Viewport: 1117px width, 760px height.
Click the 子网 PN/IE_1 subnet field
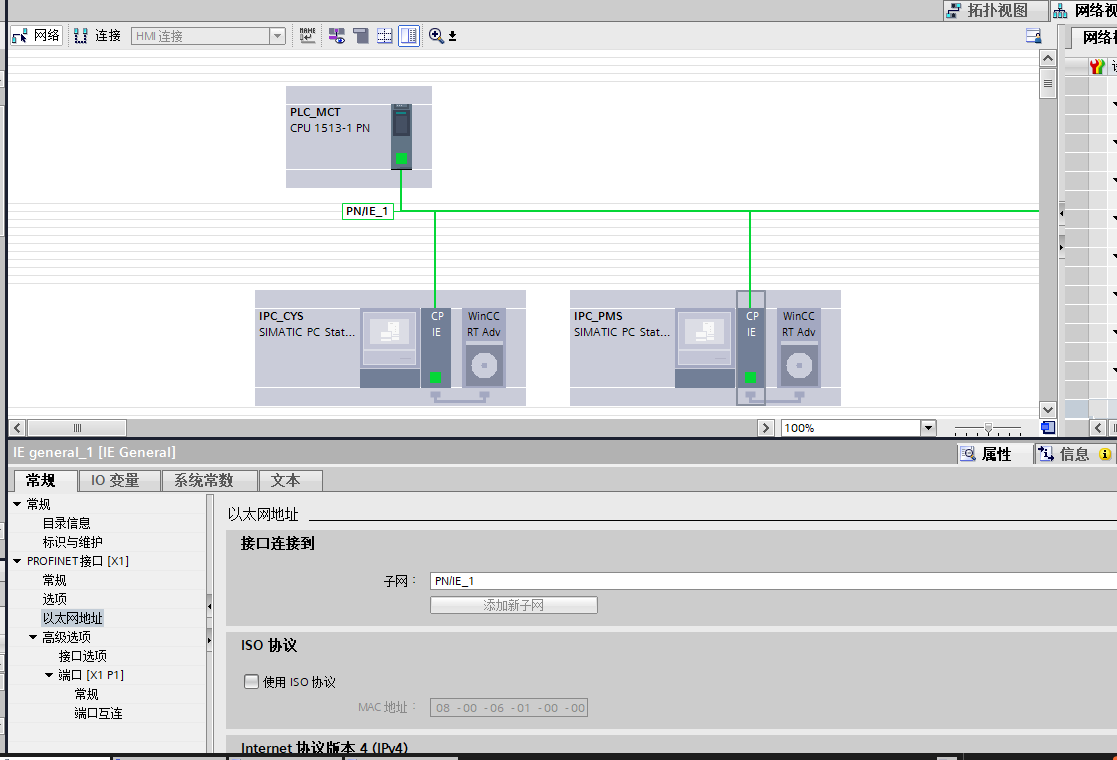click(x=770, y=581)
